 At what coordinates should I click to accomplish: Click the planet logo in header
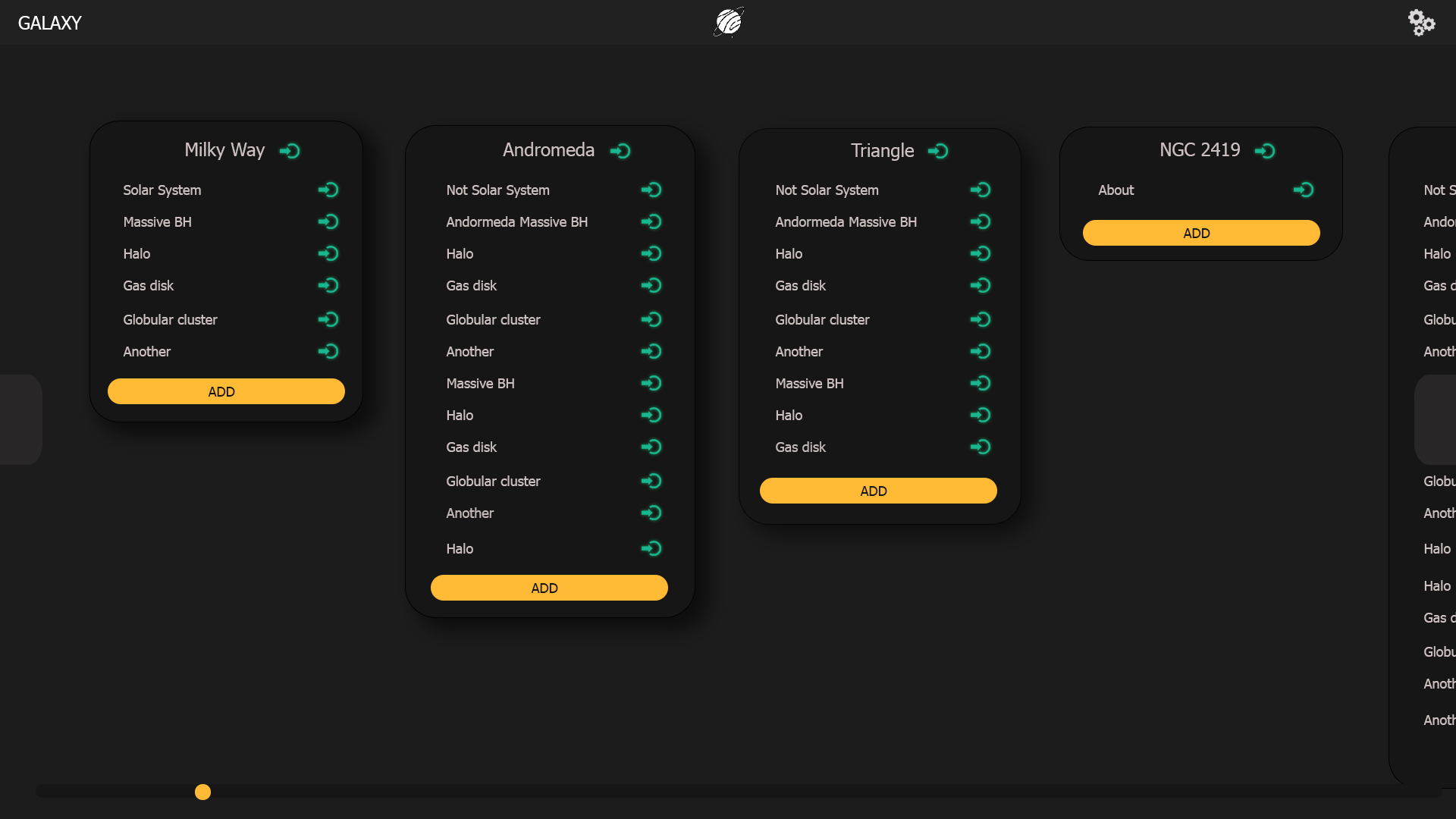(x=728, y=22)
